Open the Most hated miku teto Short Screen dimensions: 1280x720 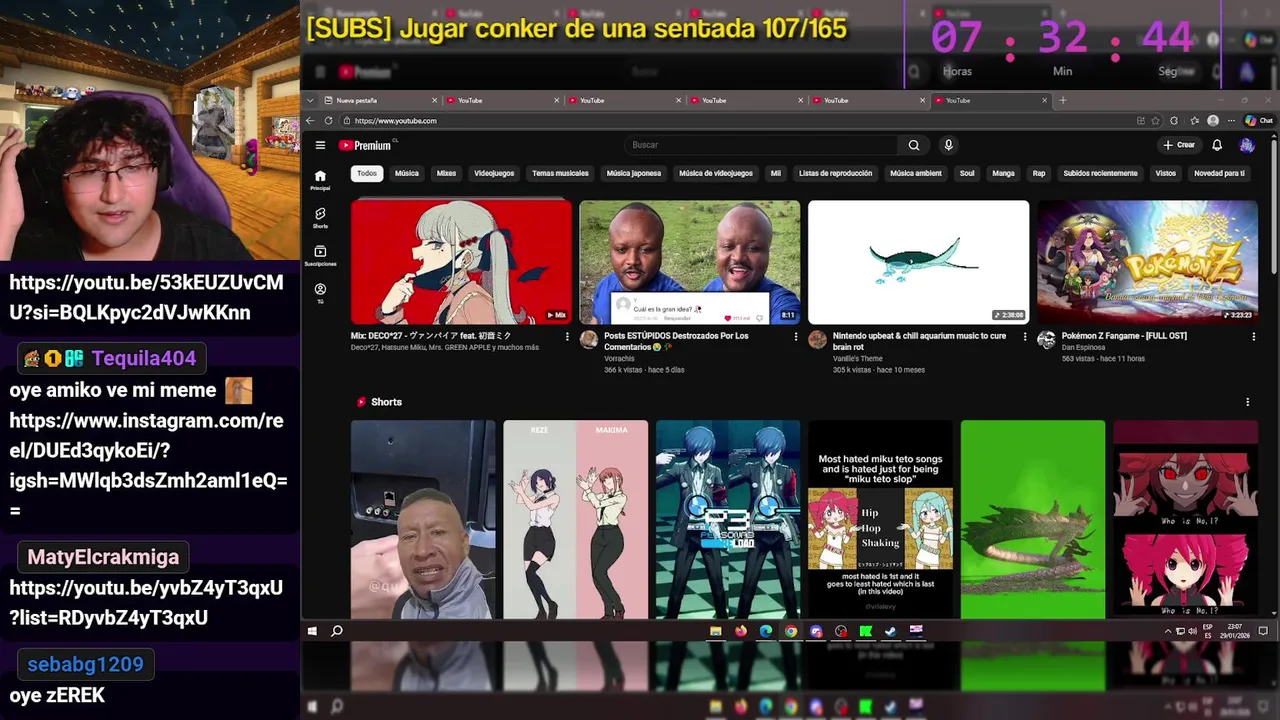(880, 519)
